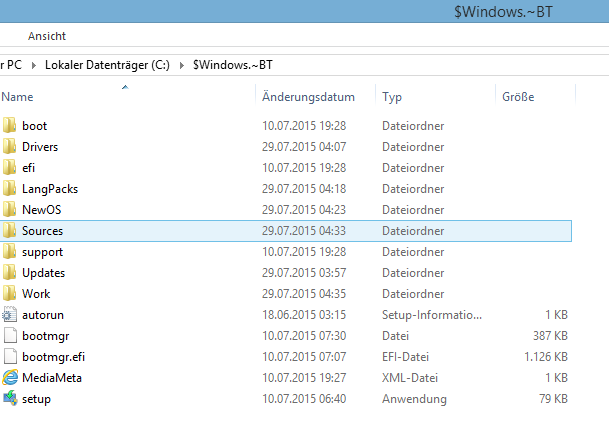
Task: Select the file name "bootmgr.efi"
Action: (x=53, y=357)
